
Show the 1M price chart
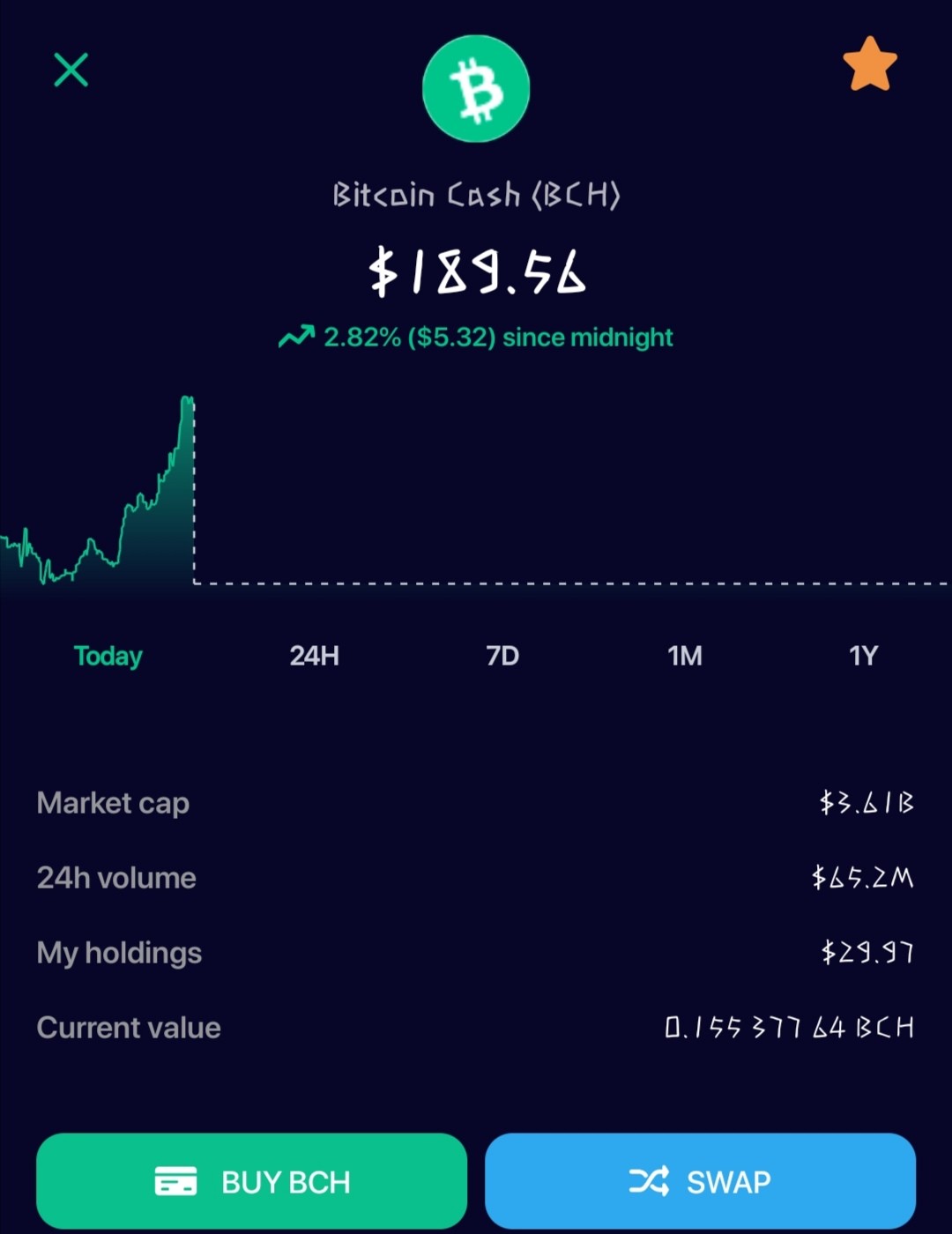685,656
